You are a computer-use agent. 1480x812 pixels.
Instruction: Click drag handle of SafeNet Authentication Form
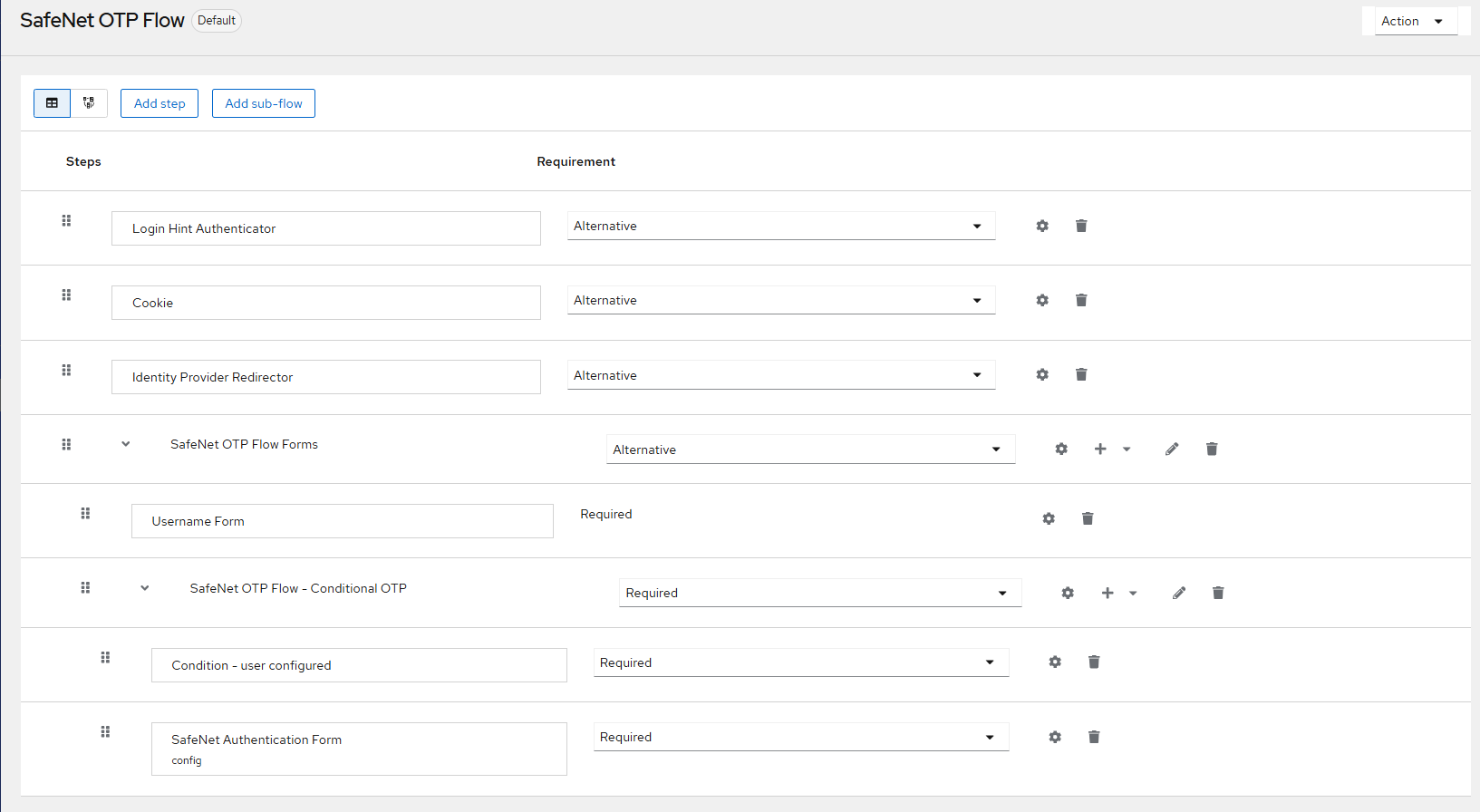pos(105,731)
